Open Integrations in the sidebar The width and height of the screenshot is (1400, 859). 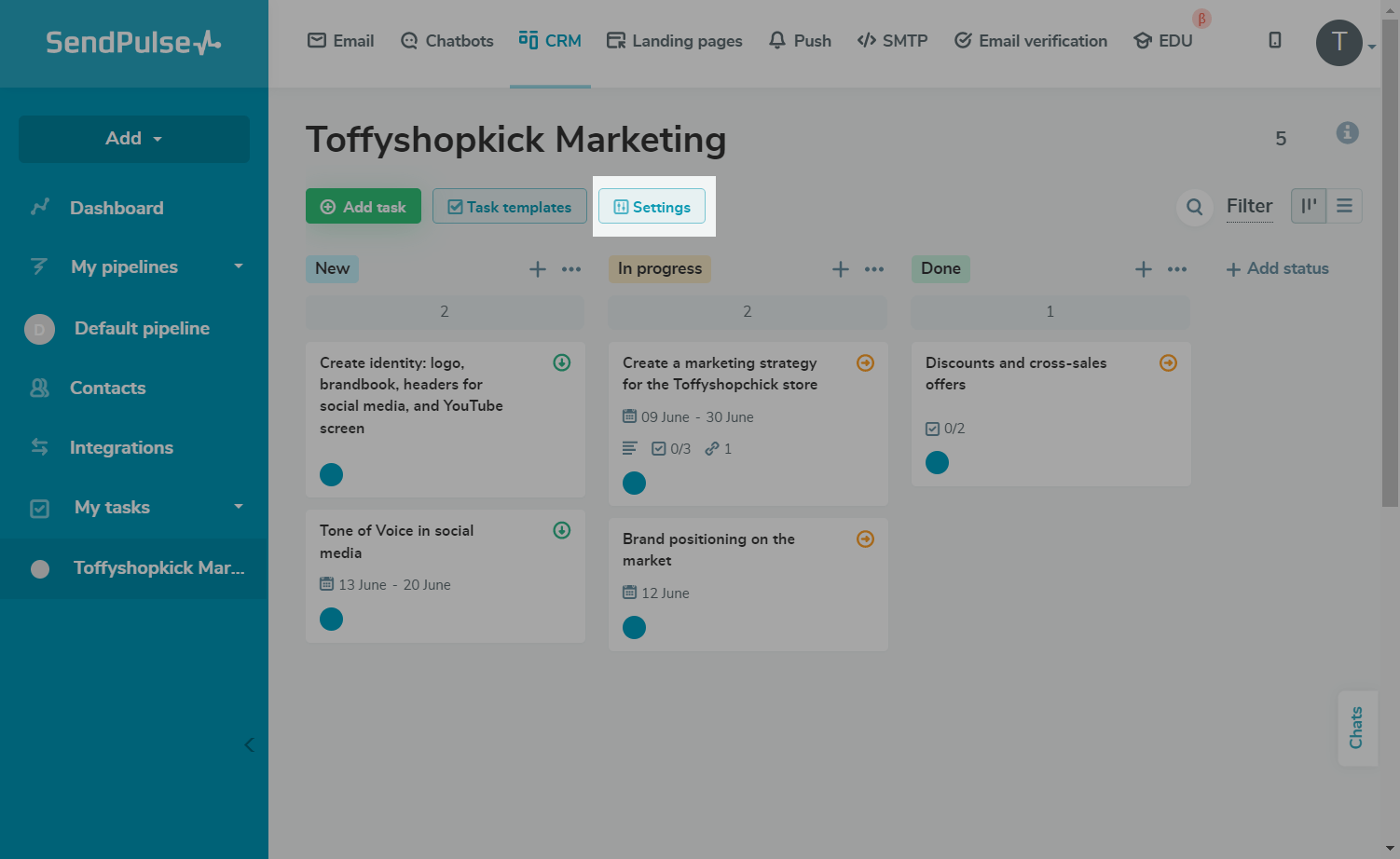(x=121, y=447)
